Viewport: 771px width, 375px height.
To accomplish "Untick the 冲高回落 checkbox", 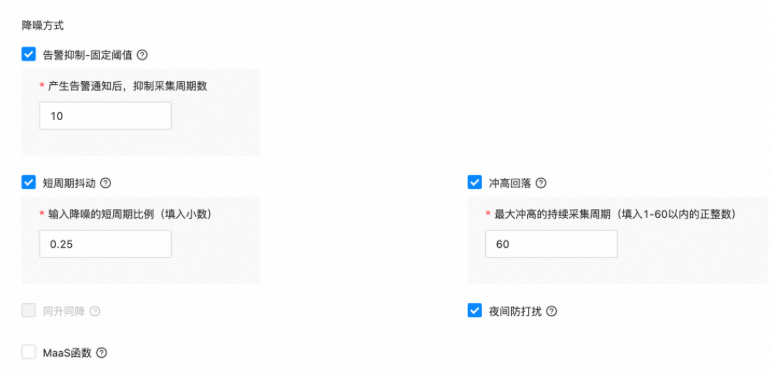I will [x=474, y=183].
